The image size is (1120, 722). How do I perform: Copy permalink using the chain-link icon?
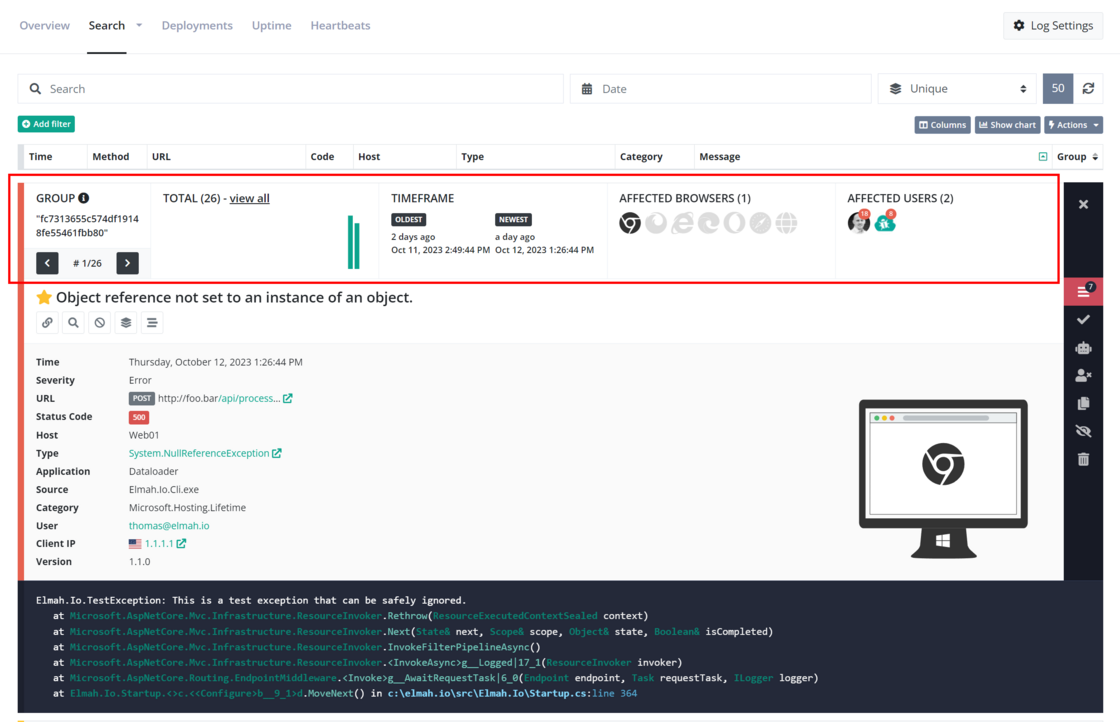click(47, 323)
